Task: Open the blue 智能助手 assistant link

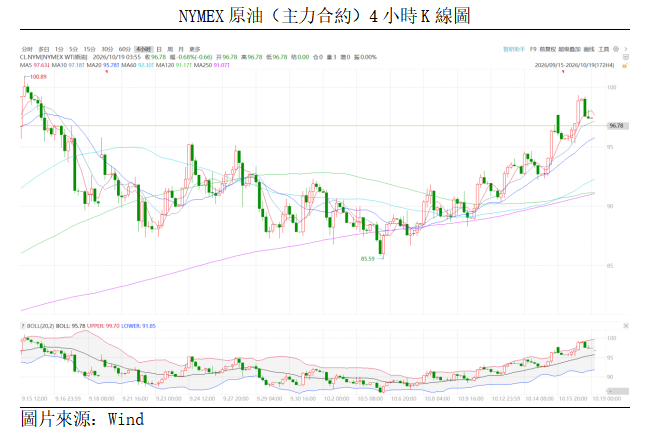Action: pyautogui.click(x=514, y=49)
